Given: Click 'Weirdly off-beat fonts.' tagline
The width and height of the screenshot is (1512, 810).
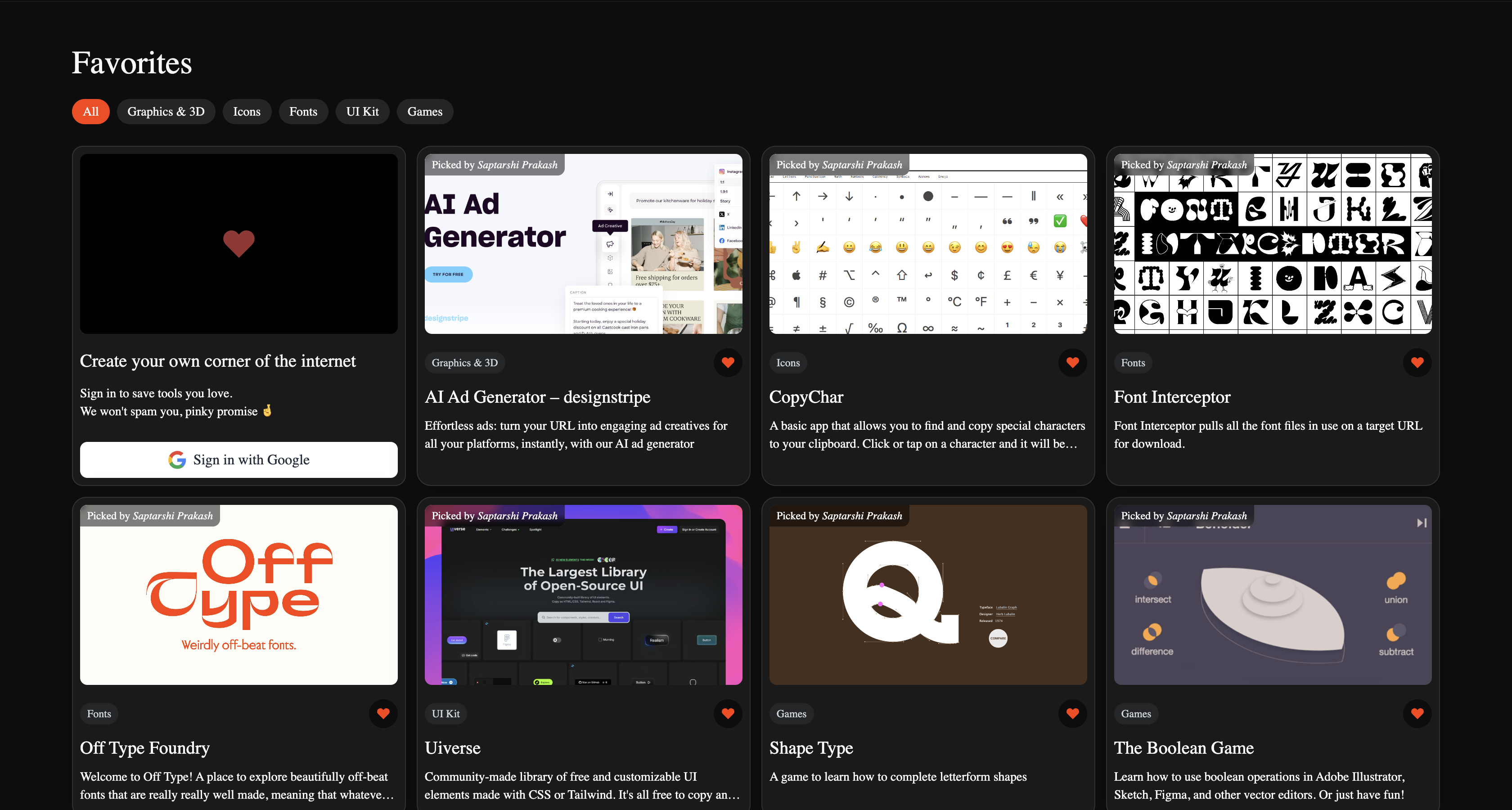Looking at the screenshot, I should [x=239, y=645].
